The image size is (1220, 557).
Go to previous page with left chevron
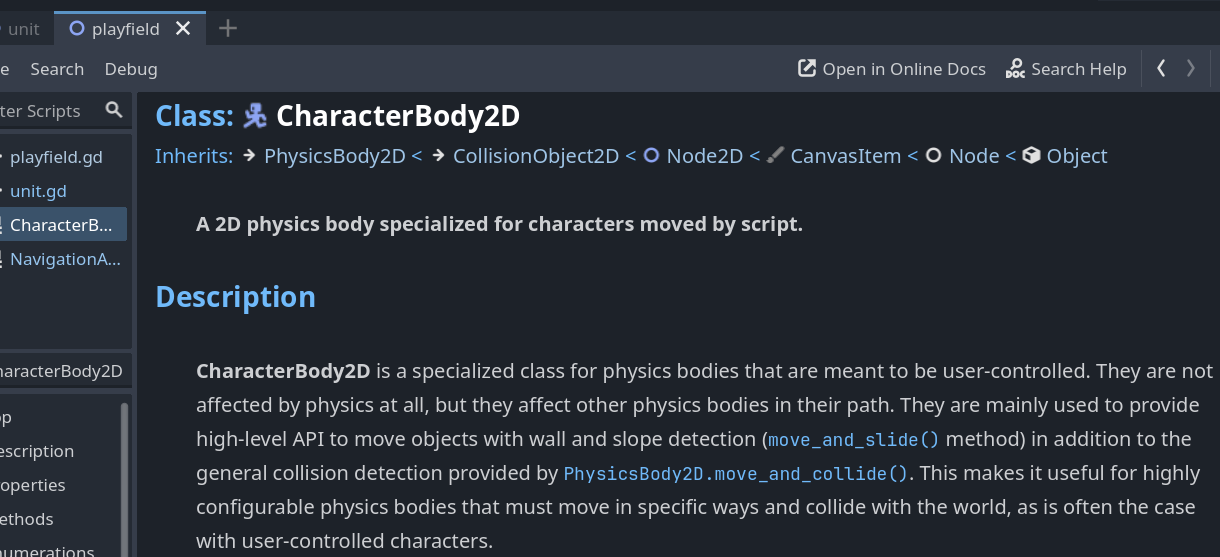tap(1161, 68)
